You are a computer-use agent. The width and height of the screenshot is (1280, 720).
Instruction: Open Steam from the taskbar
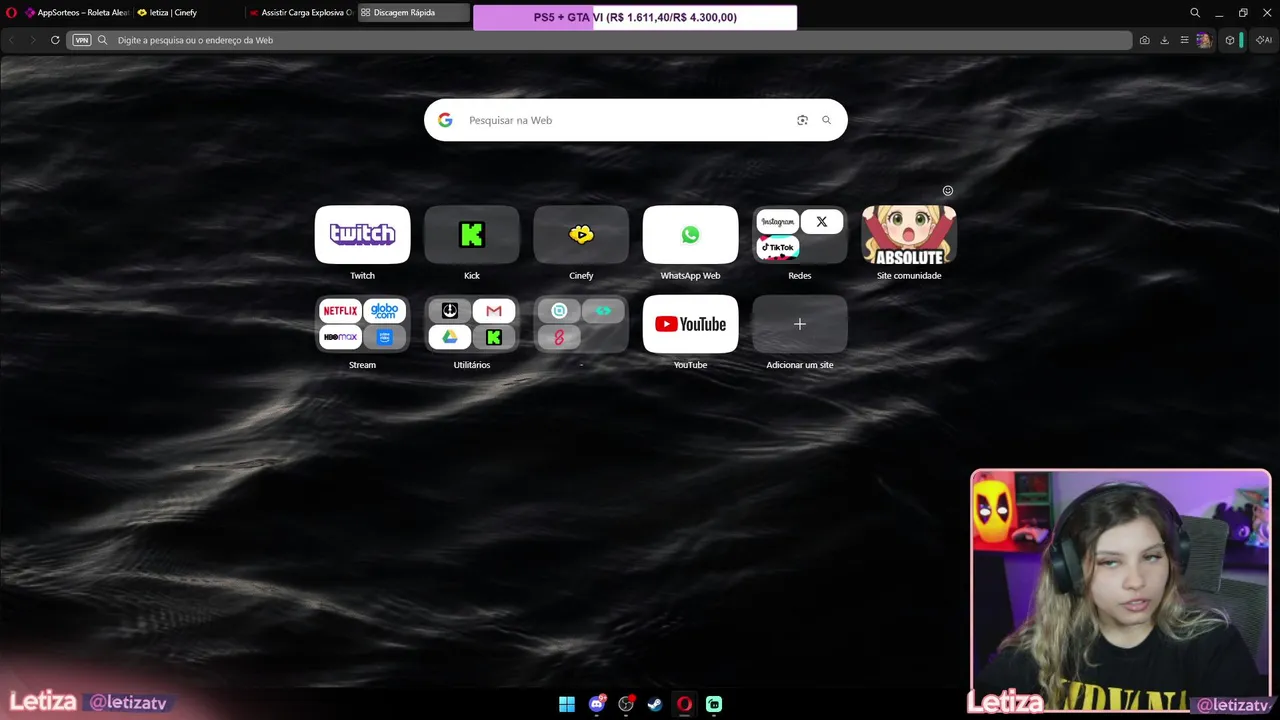point(655,704)
